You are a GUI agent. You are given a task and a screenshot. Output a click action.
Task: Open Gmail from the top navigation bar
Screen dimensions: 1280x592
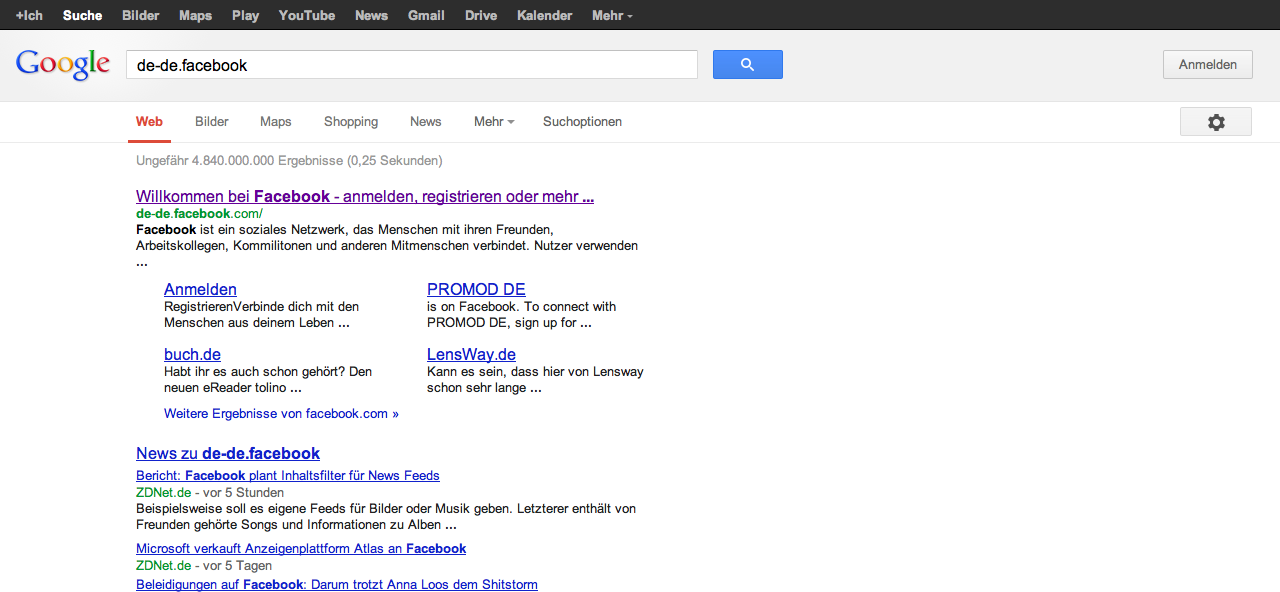click(426, 15)
